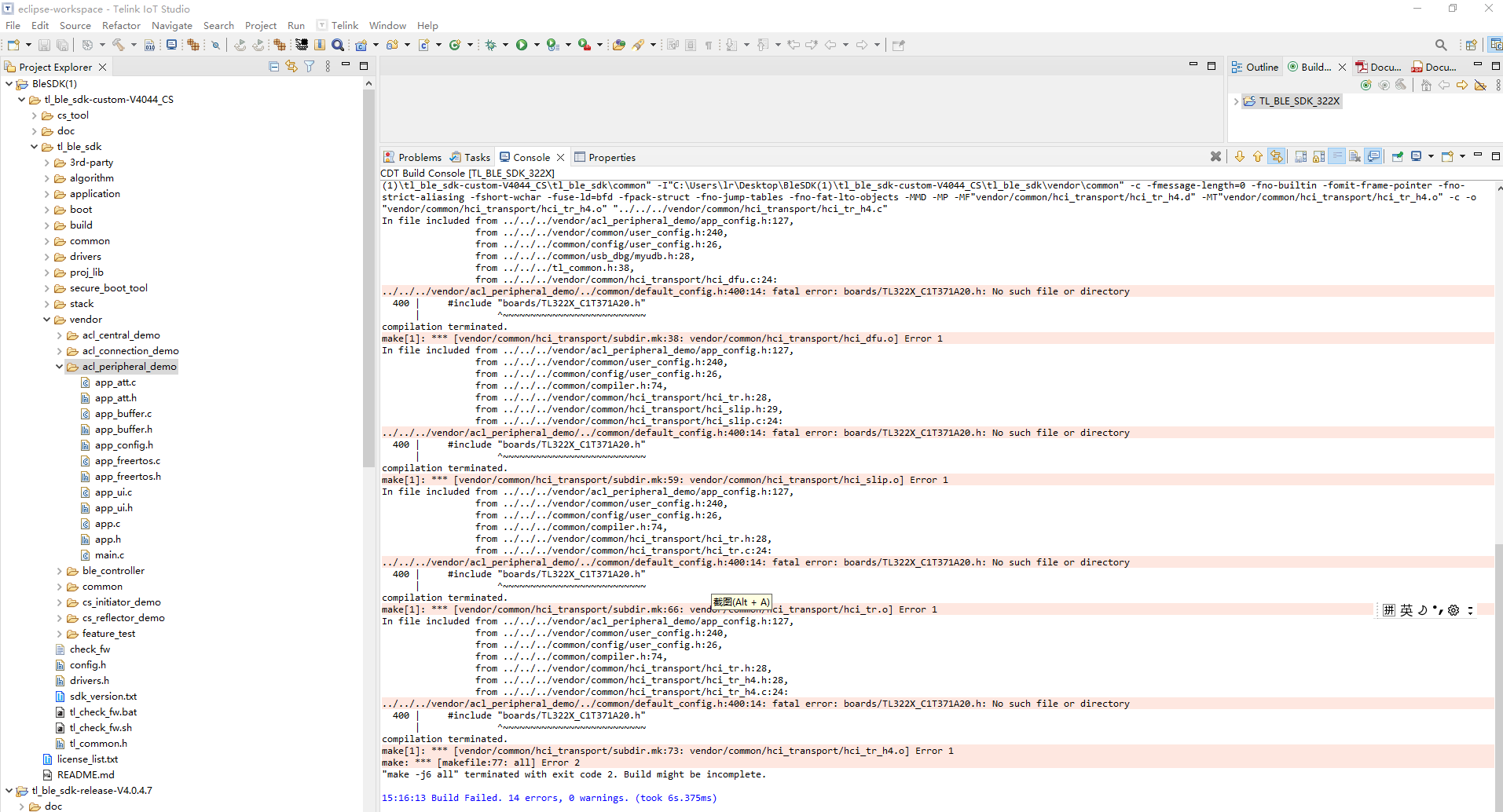This screenshot has height=812, width=1503.
Task: Toggle Hide Empty Folders in Build Targets
Action: pos(1480,85)
